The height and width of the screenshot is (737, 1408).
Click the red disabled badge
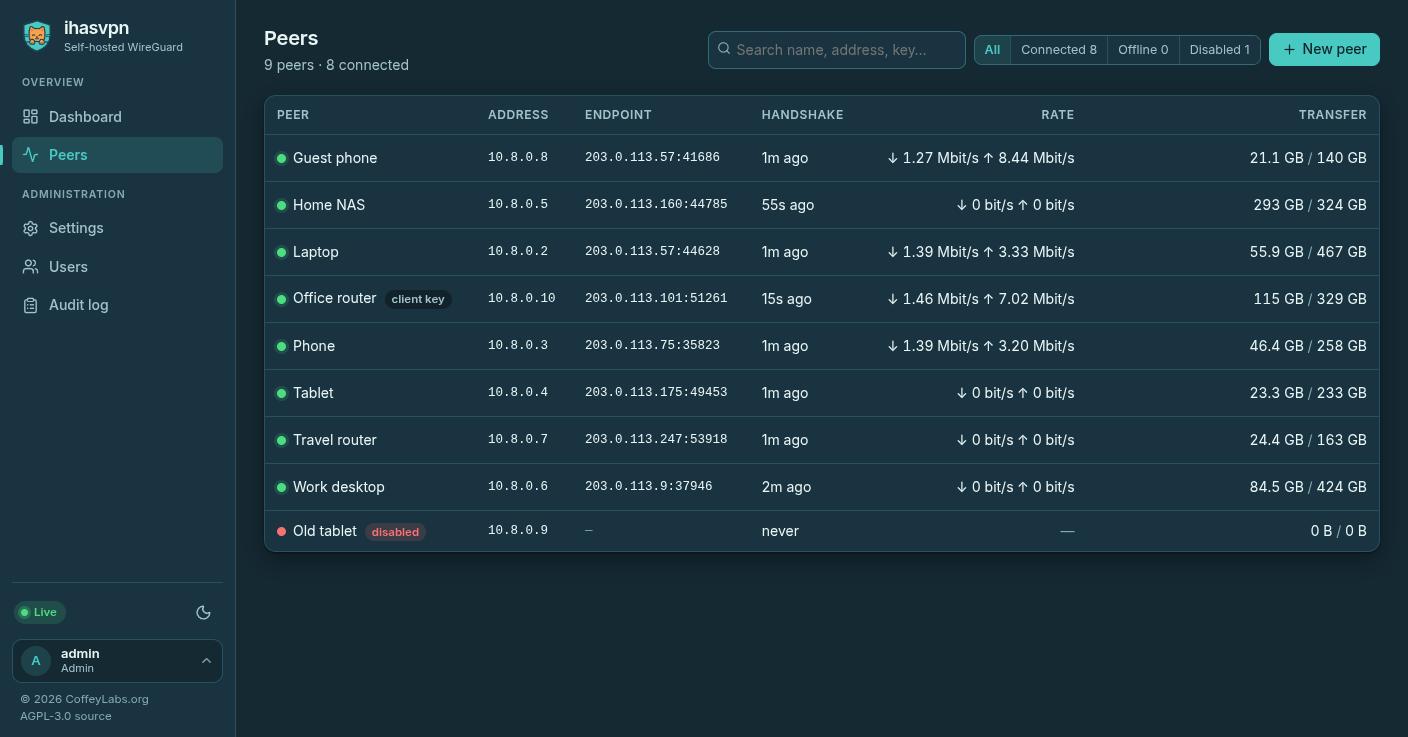[x=395, y=532]
